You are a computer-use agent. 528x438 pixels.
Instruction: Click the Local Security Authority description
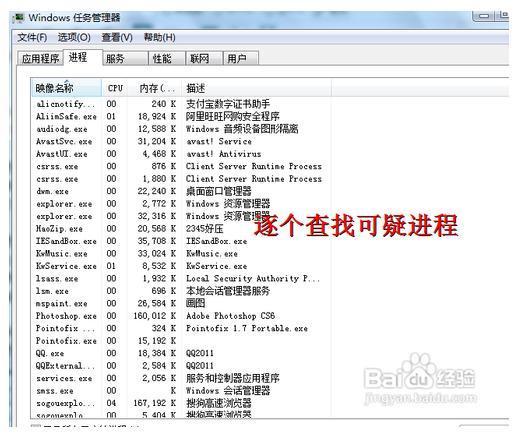(x=253, y=278)
